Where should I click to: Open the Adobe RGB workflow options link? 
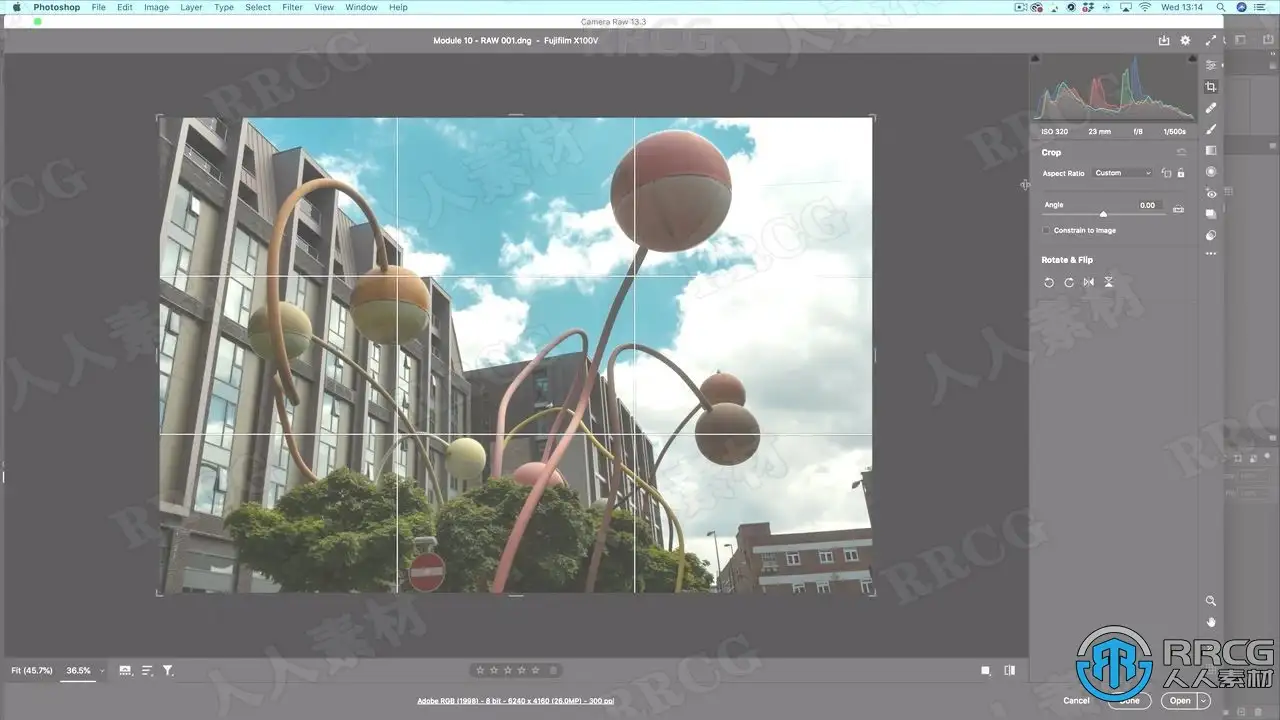(516, 701)
